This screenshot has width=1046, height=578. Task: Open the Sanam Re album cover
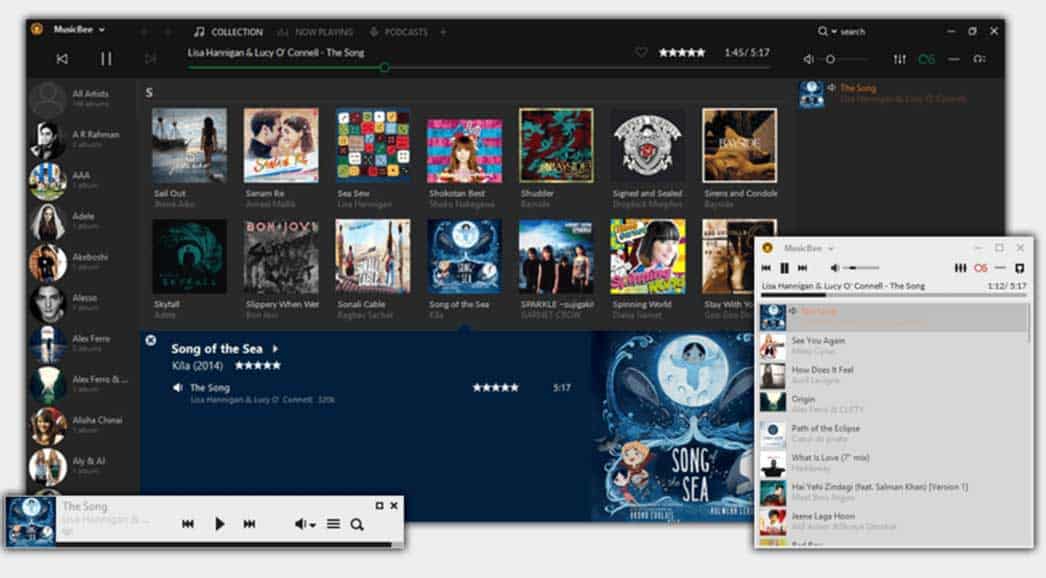[281, 146]
